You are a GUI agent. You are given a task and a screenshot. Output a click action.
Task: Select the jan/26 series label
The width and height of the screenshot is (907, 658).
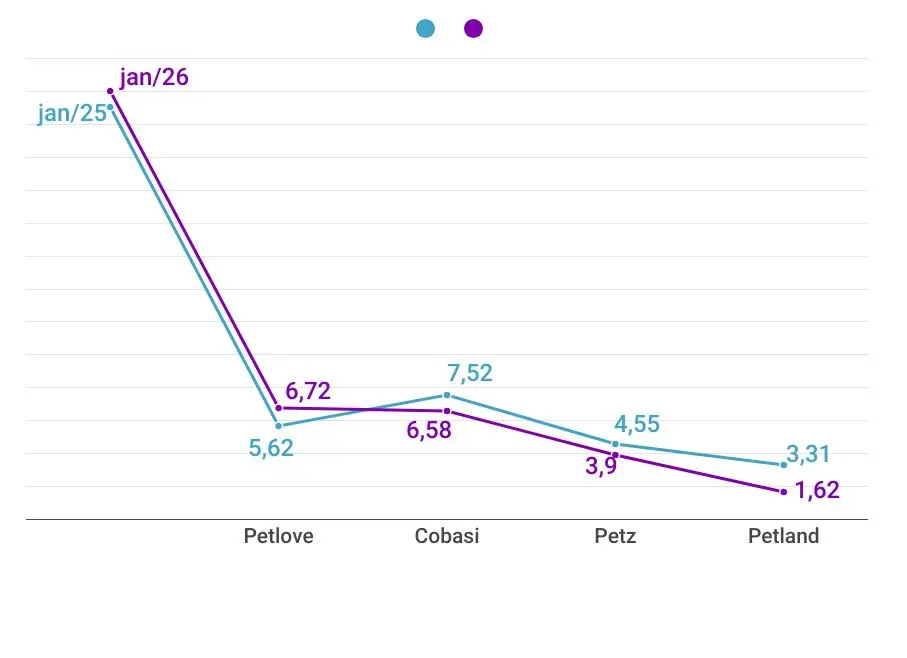tap(154, 77)
